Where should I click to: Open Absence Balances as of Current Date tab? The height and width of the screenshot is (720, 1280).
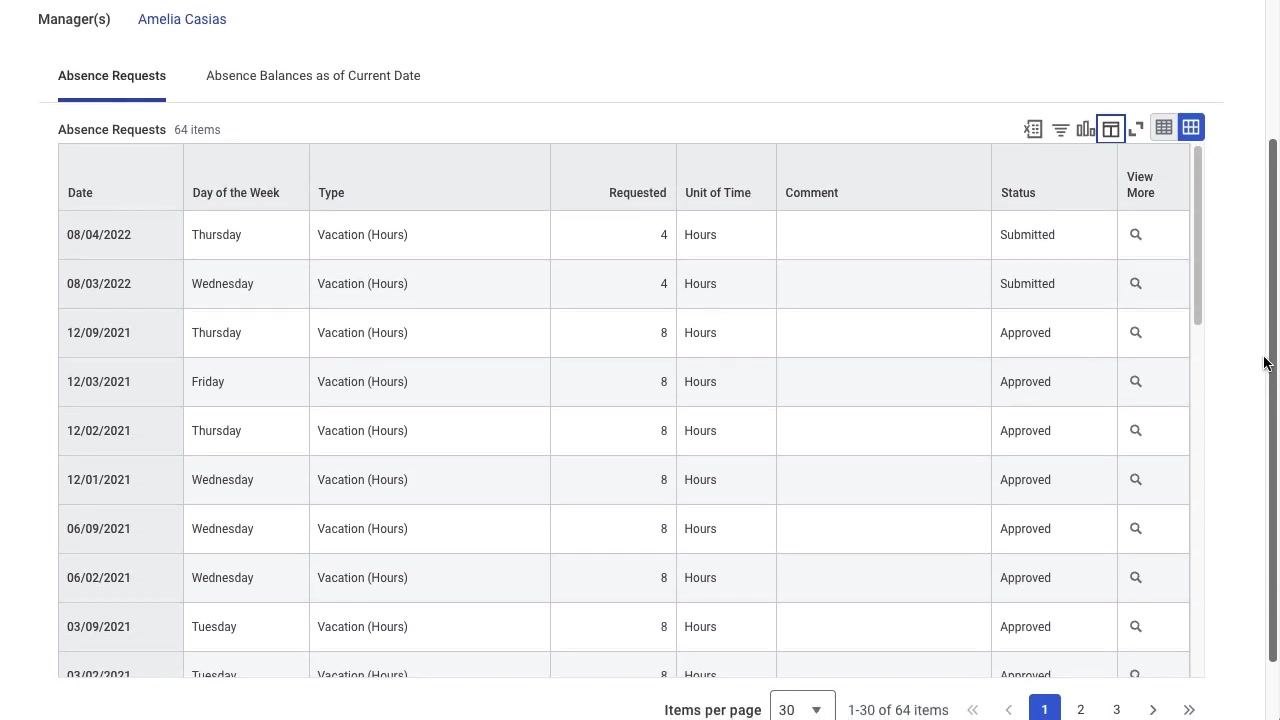(313, 76)
